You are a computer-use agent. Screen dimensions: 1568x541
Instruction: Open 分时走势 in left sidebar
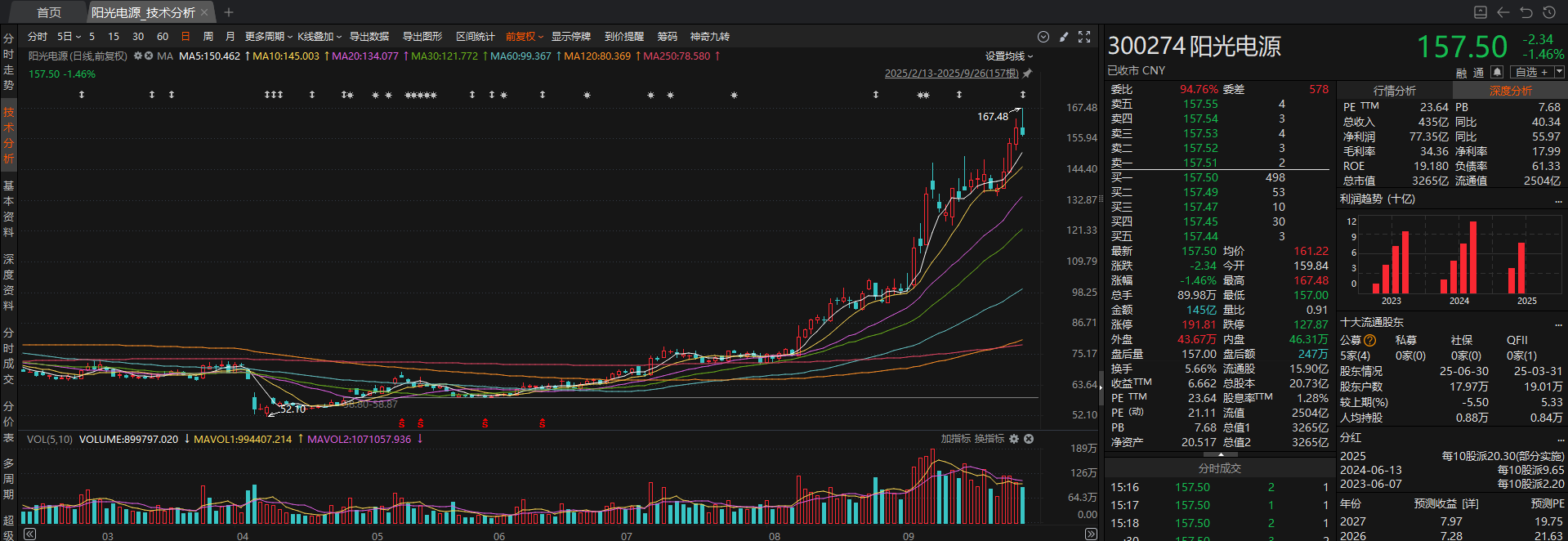click(x=8, y=61)
